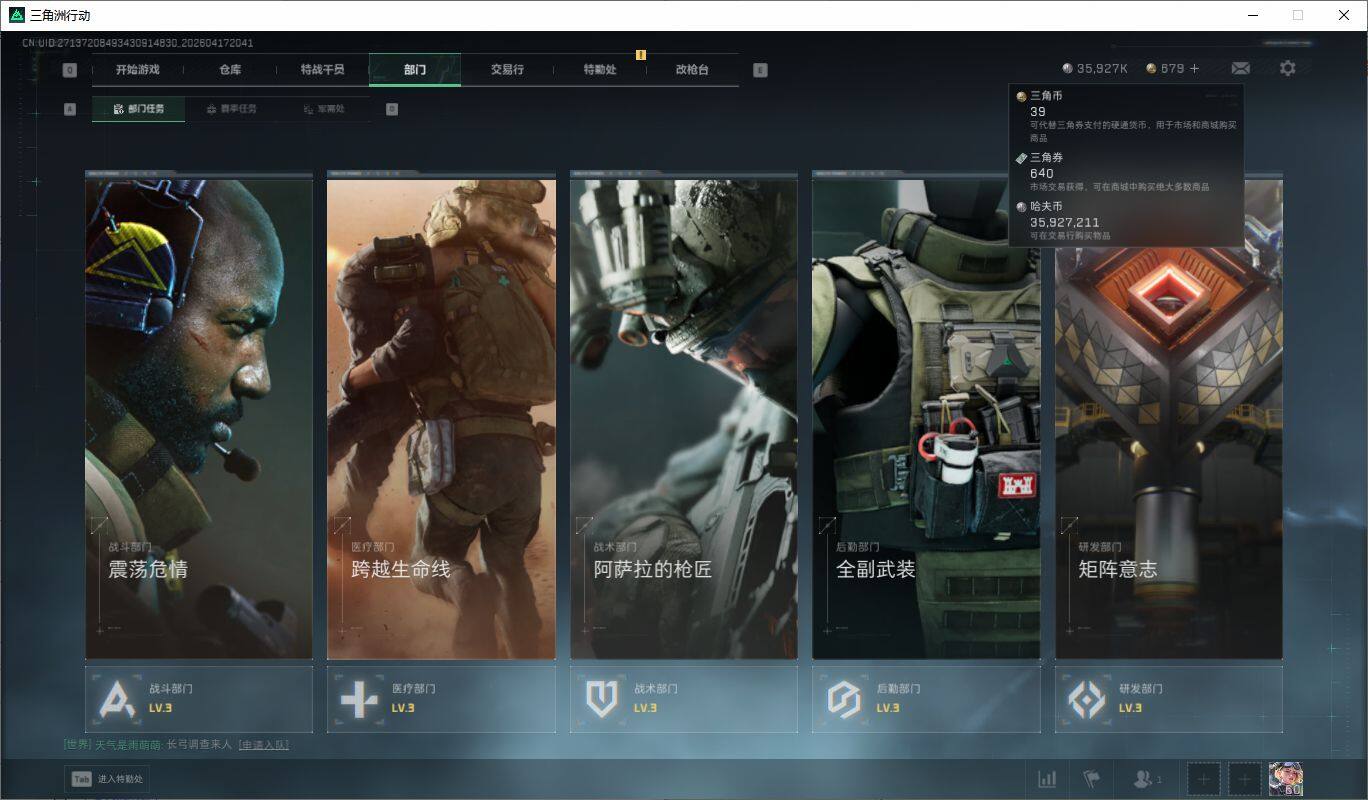
Task: Click the player avatar with level 60
Action: tap(1286, 779)
